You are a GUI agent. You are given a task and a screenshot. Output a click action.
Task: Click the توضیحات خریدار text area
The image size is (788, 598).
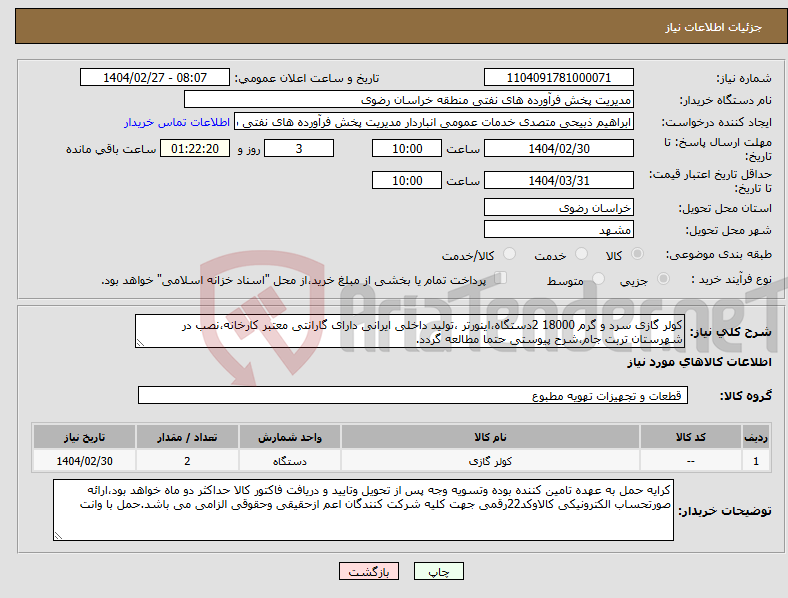(x=363, y=510)
